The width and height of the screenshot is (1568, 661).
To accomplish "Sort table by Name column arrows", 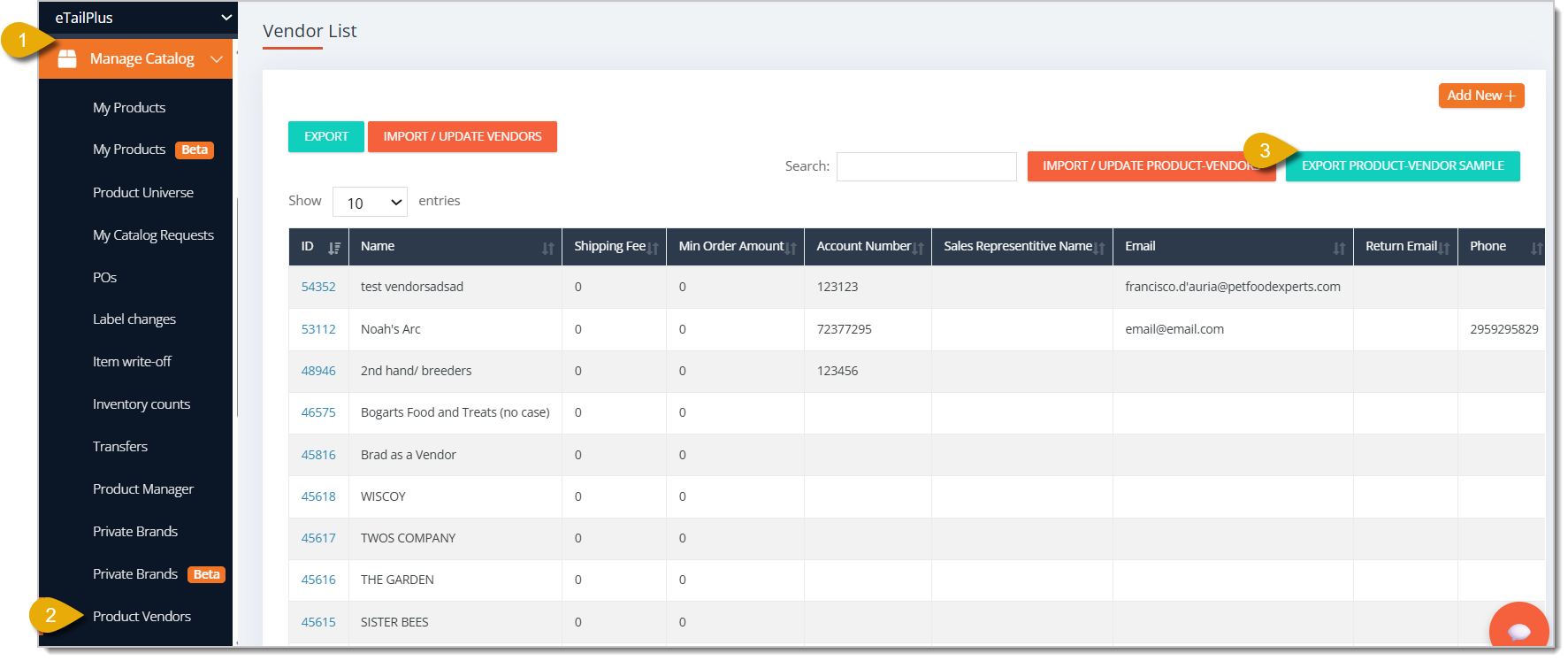I will pyautogui.click(x=548, y=248).
